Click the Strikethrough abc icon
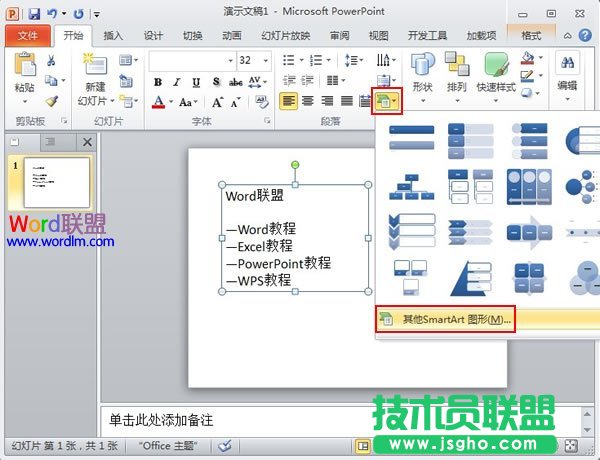This screenshot has width=600, height=460. 236,82
